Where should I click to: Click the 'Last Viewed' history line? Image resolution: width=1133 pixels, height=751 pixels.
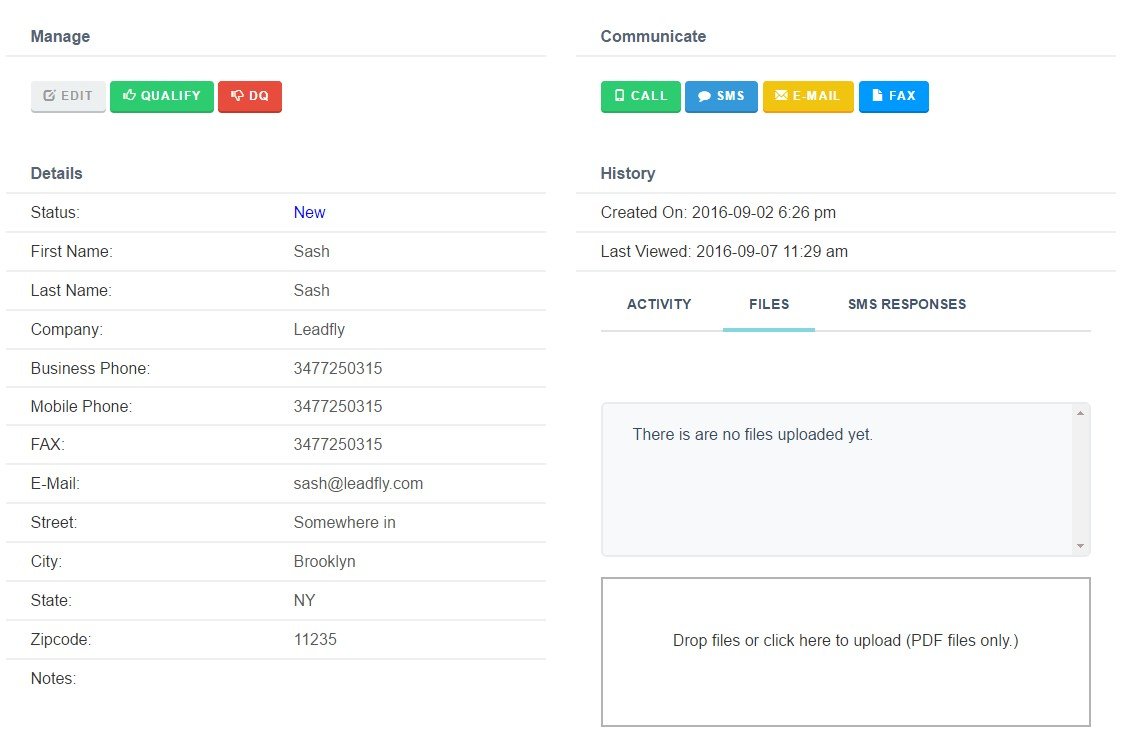724,252
